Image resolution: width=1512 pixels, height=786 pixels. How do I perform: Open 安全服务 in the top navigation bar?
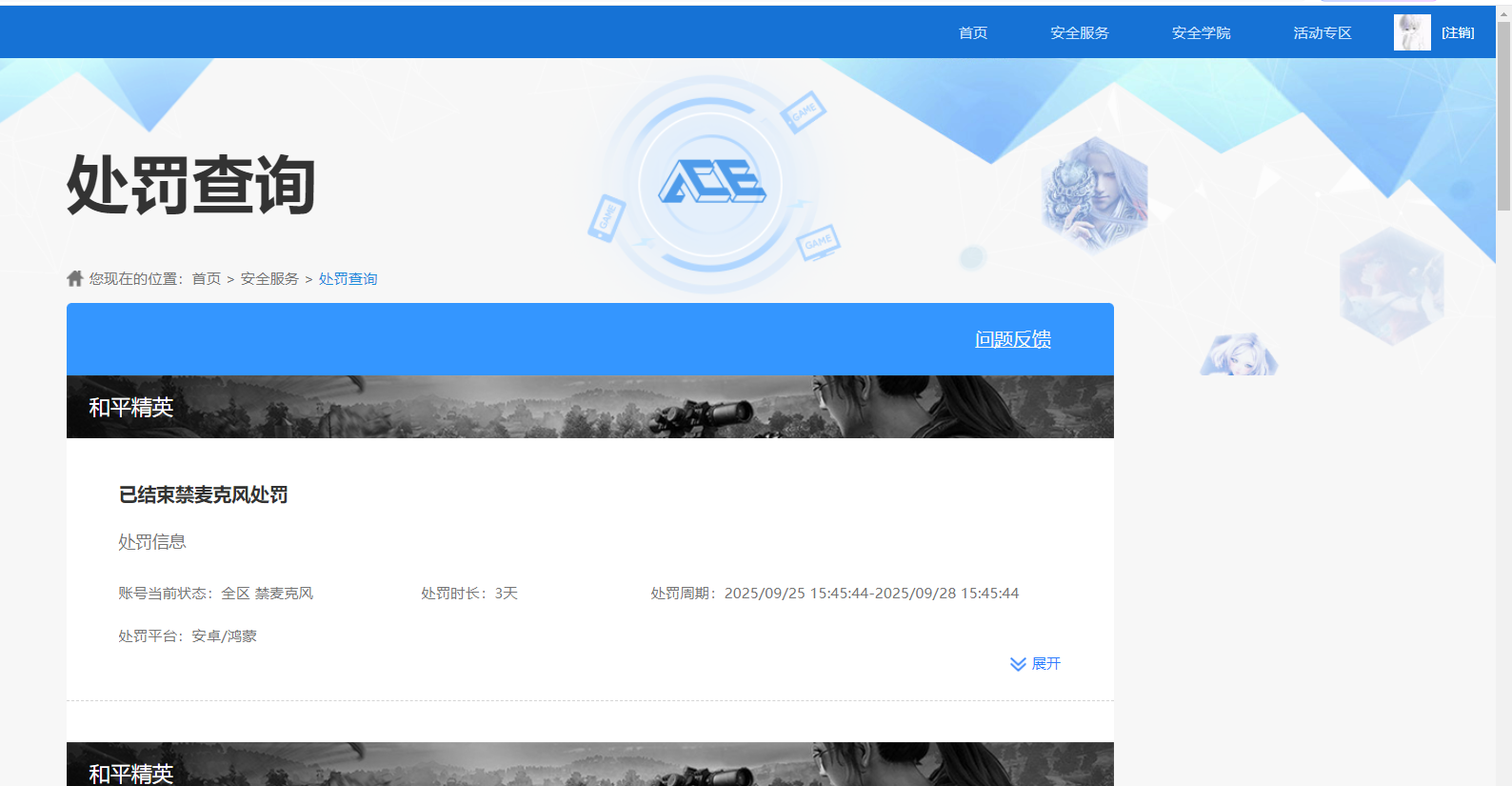(x=1079, y=33)
